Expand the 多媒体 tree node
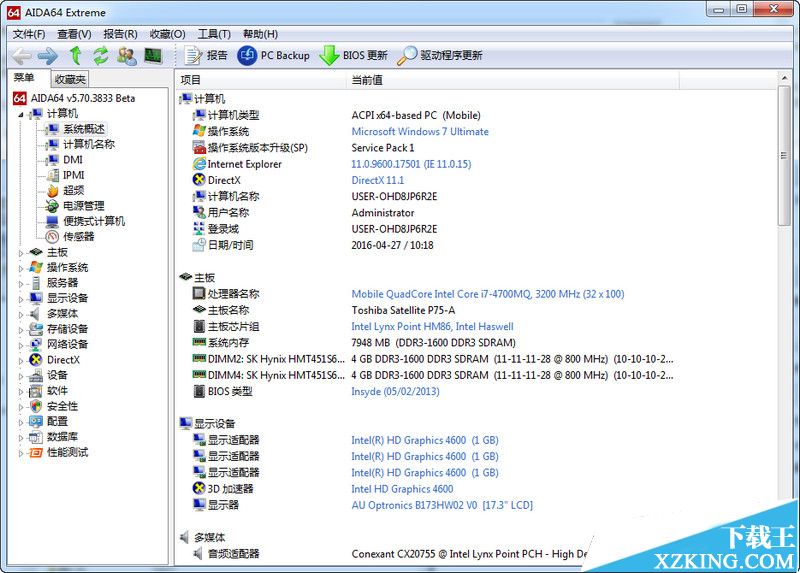Image resolution: width=800 pixels, height=573 pixels. click(x=21, y=314)
